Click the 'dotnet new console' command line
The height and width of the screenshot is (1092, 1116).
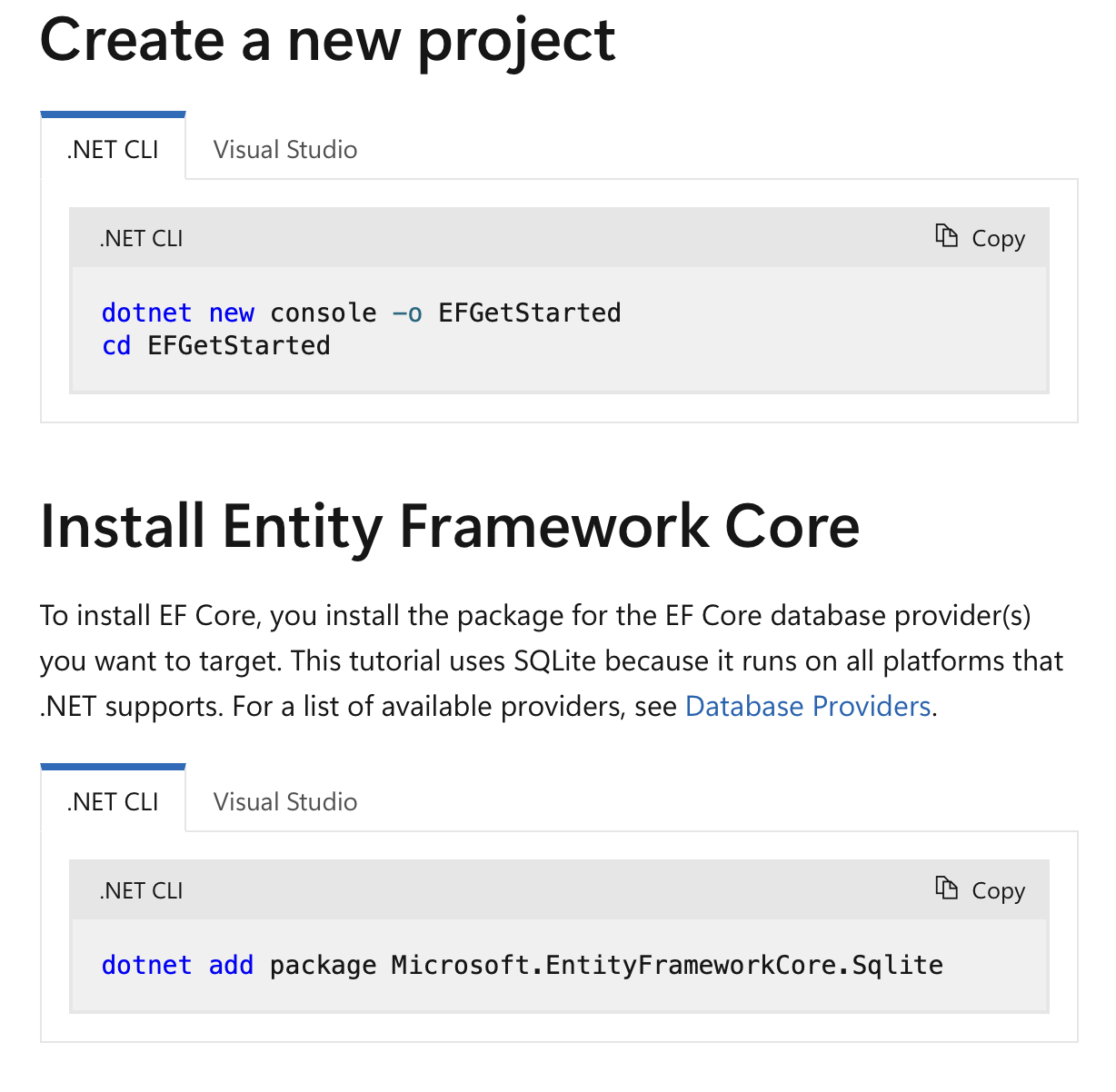pyautogui.click(x=361, y=313)
